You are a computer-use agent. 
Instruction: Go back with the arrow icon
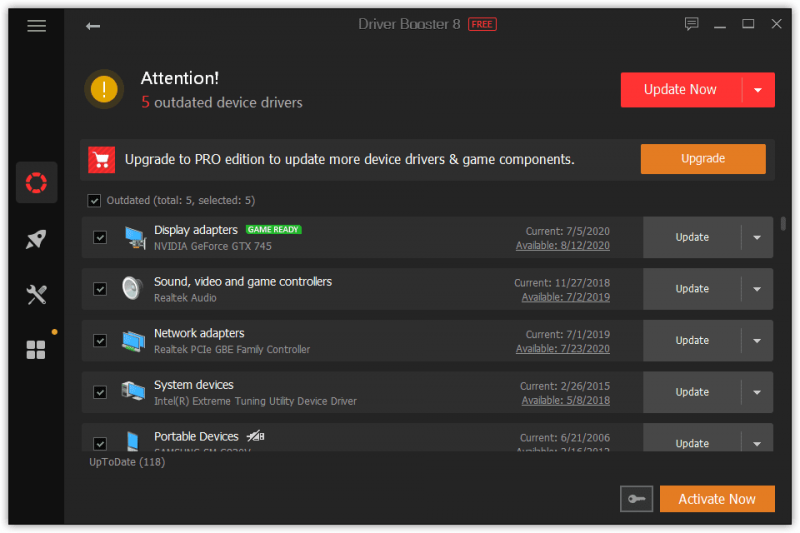[x=93, y=26]
